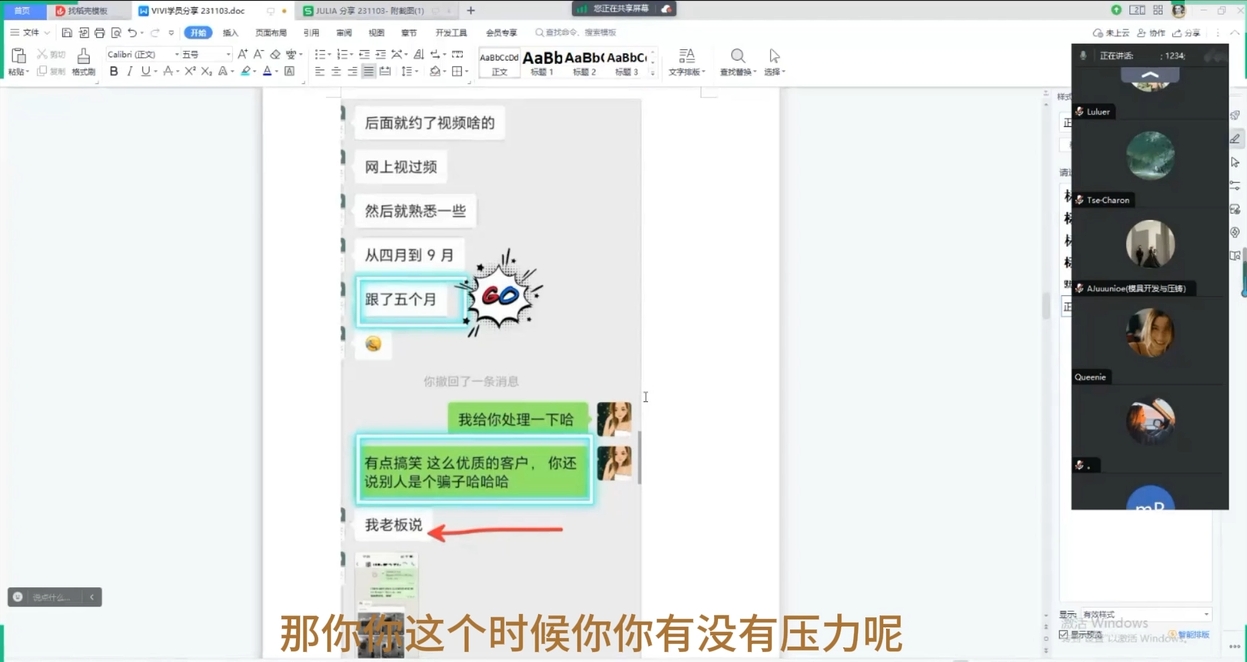Click the microphone icon in meeting panel
The height and width of the screenshot is (662, 1247).
tap(1082, 55)
